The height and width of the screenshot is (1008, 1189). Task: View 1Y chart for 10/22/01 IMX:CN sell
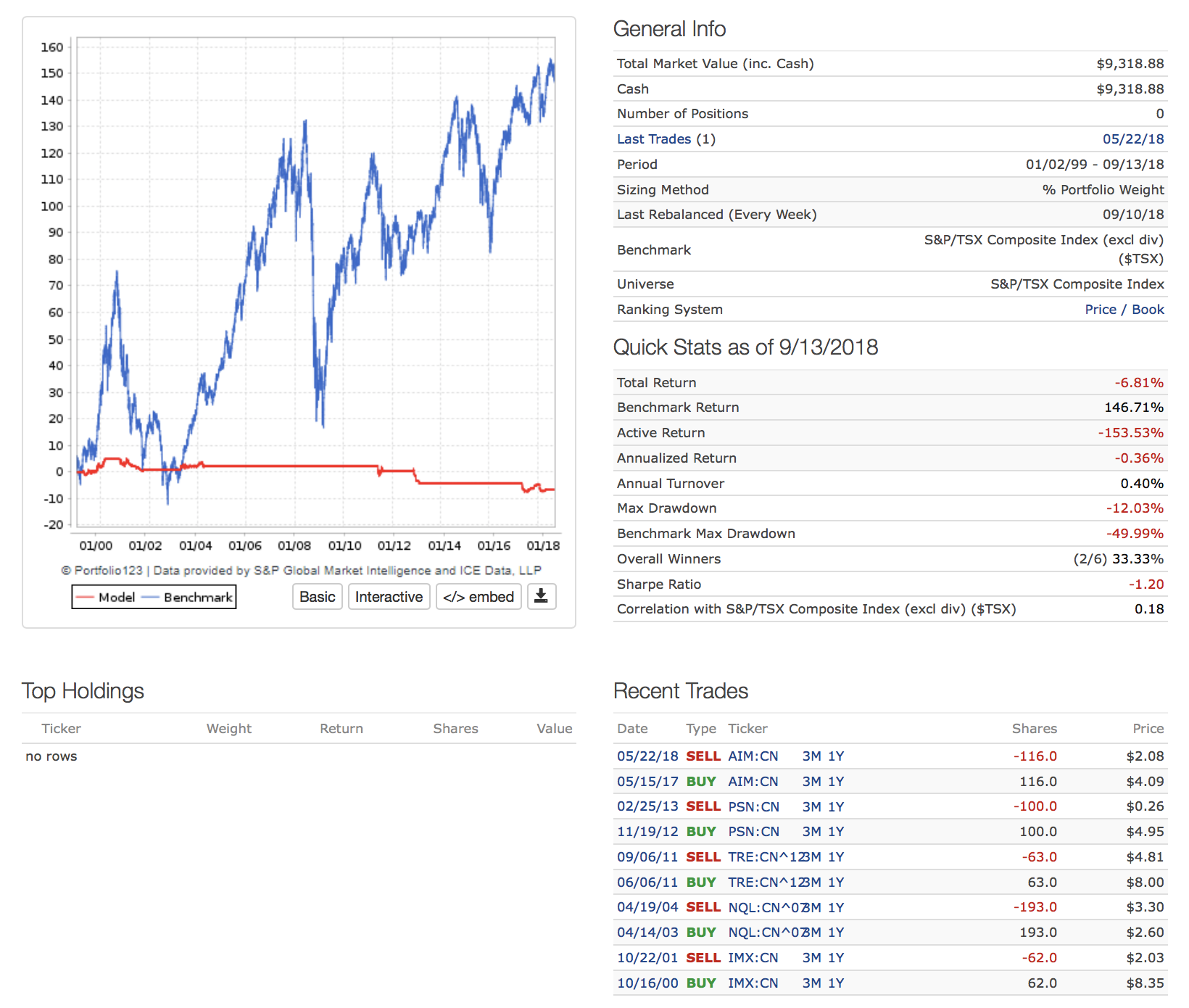click(x=836, y=958)
